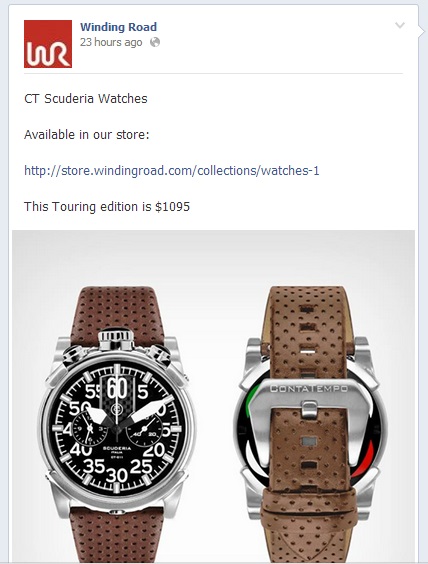Click the Available in our store line
428x564 pixels.
pos(86,135)
